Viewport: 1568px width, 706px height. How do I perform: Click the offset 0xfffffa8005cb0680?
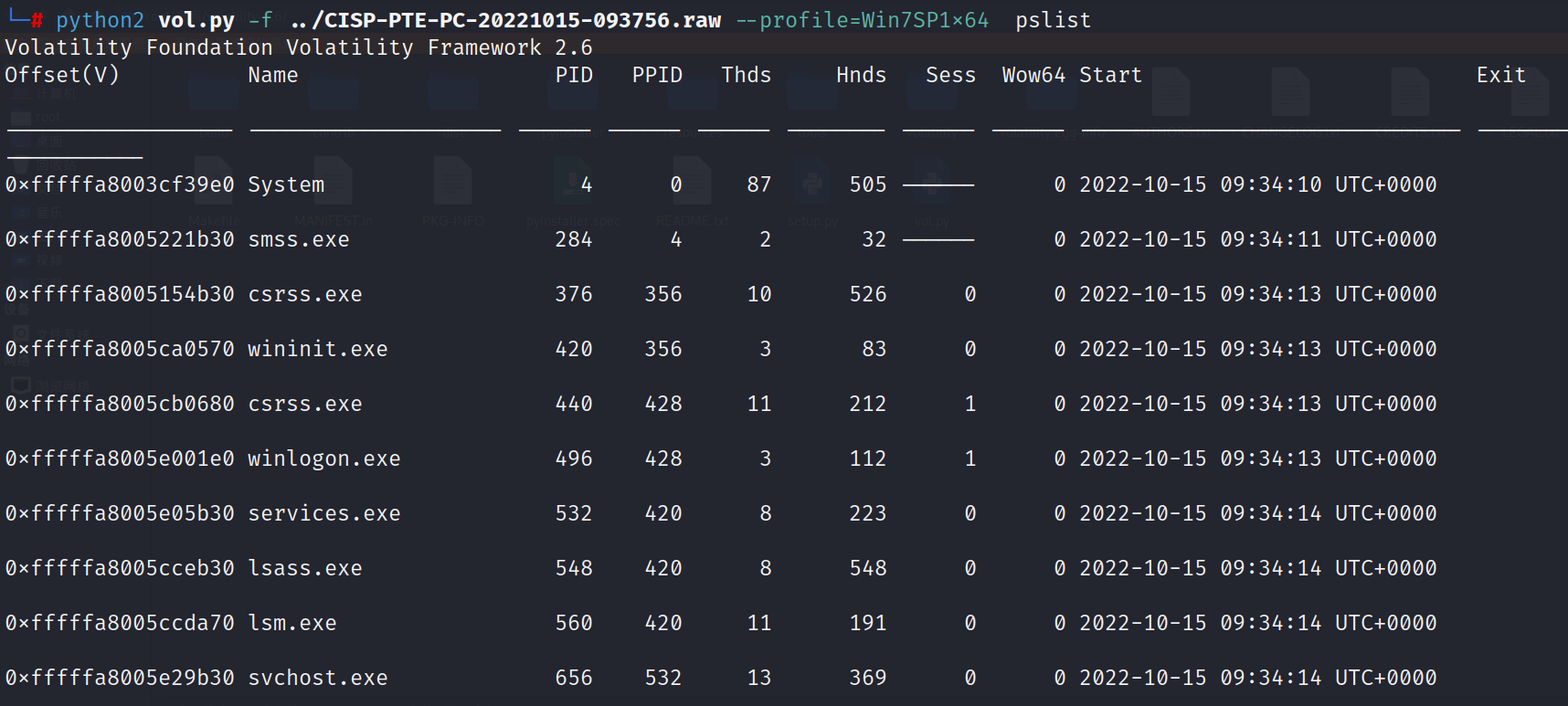pyautogui.click(x=120, y=404)
